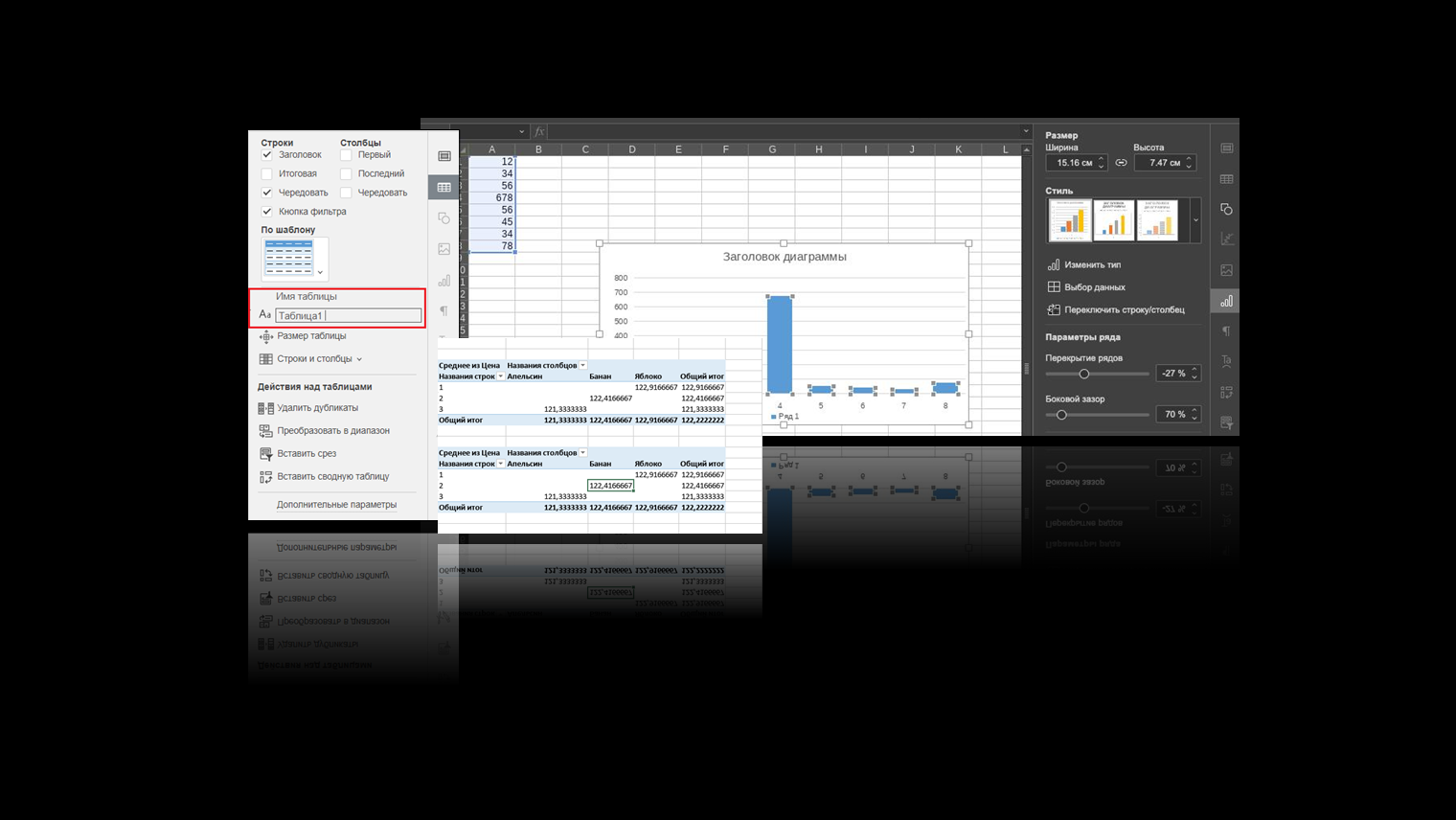The width and height of the screenshot is (1456, 820).
Task: Toggle lock aspect ratio link icon
Action: pos(1121,163)
